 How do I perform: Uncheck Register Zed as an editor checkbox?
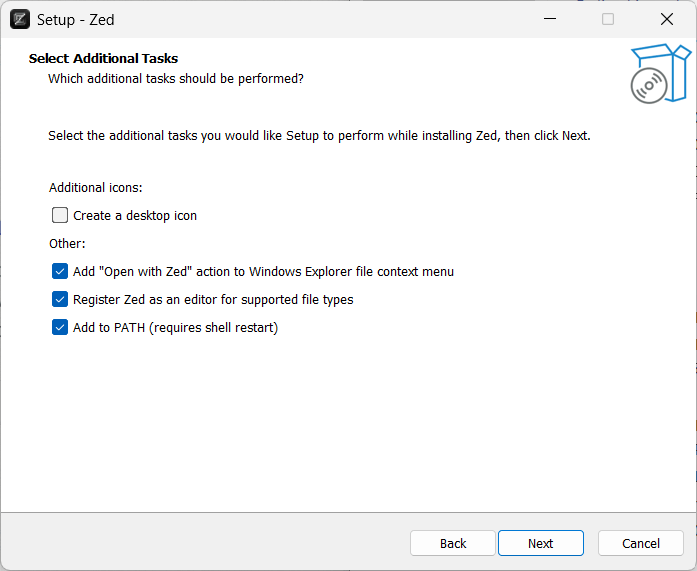(x=60, y=299)
